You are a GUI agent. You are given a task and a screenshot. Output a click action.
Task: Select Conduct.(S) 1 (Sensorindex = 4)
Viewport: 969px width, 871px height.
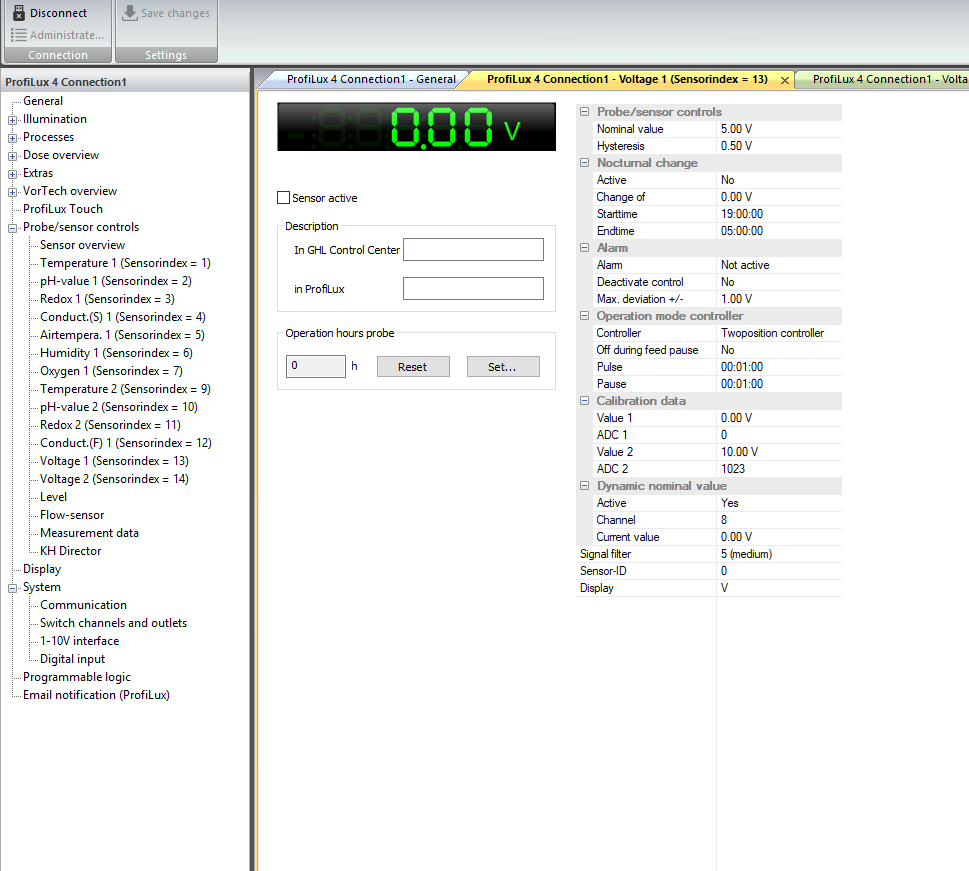(123, 317)
